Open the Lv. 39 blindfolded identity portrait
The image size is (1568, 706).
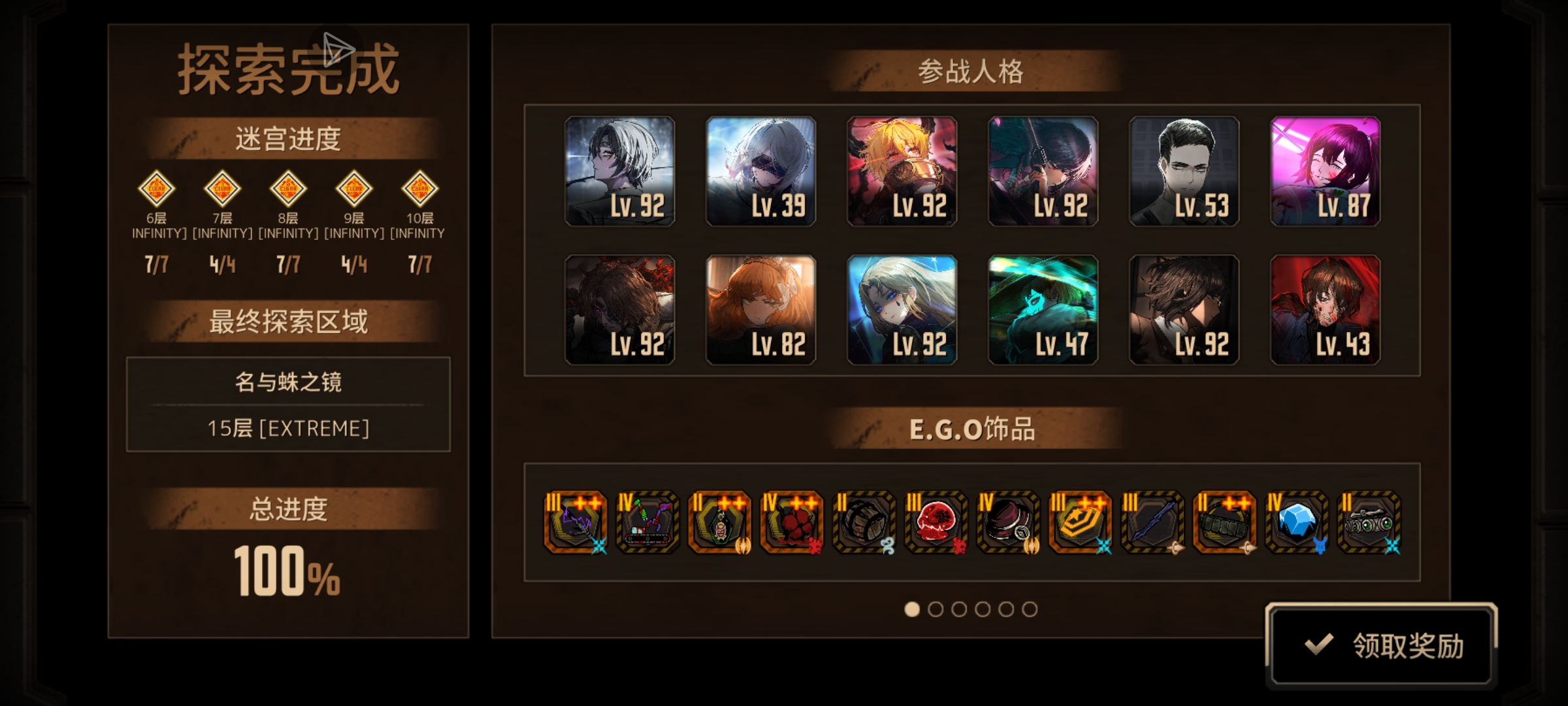tap(761, 171)
